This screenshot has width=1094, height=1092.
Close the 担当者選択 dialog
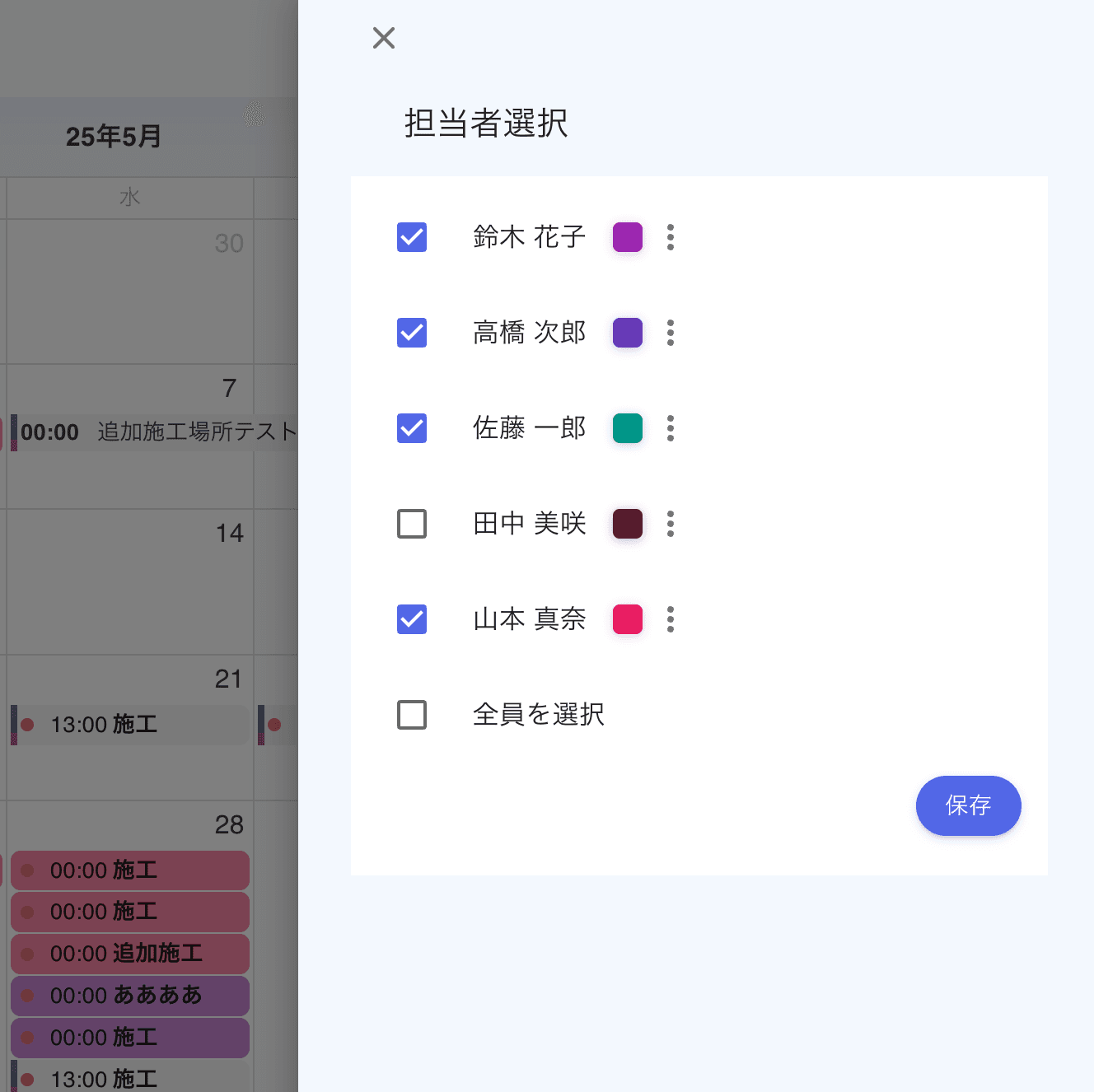point(383,38)
